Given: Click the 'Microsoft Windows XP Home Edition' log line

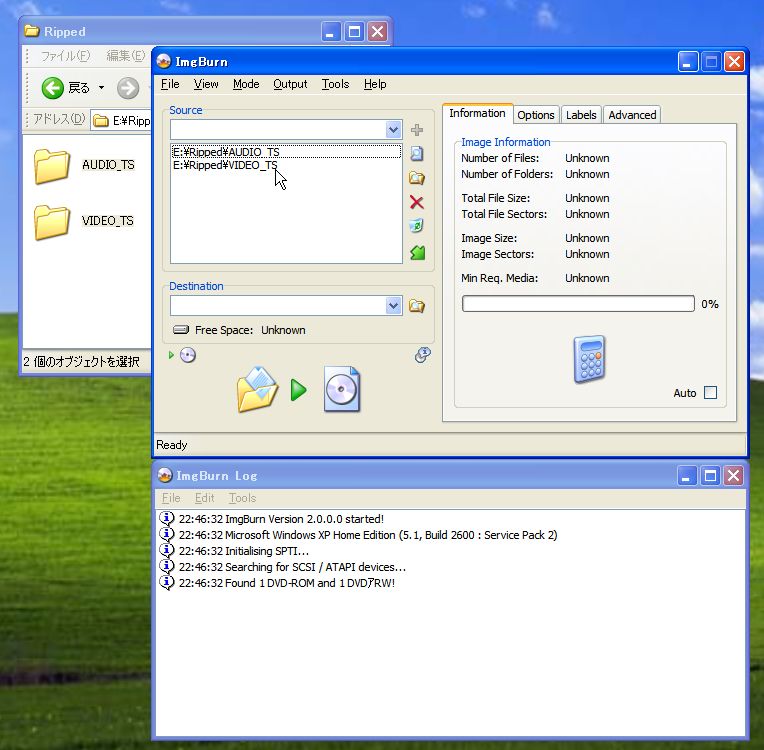Looking at the screenshot, I should click(368, 535).
